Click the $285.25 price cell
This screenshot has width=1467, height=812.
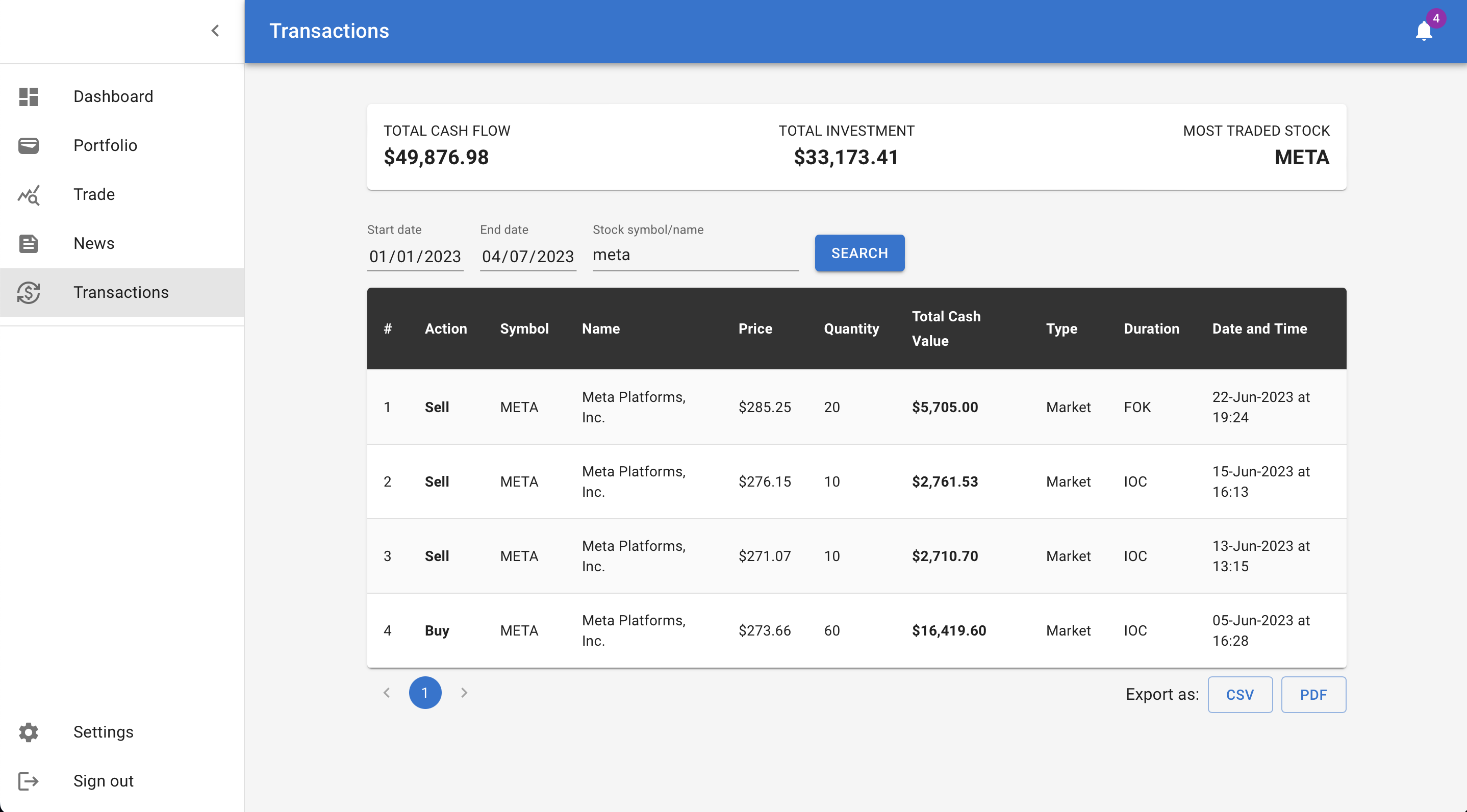click(x=764, y=407)
